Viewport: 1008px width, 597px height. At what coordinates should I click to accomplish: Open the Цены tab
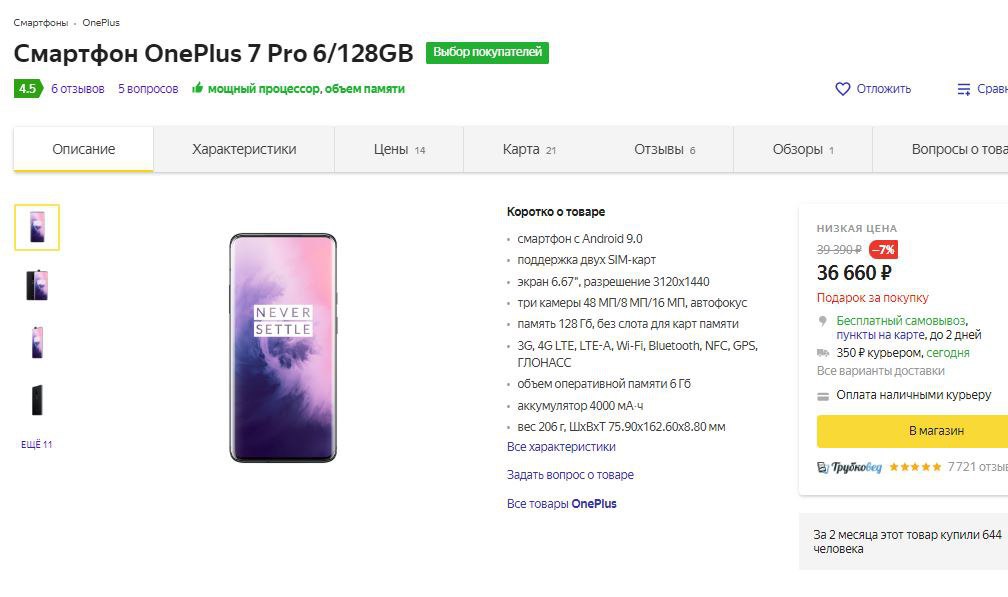pos(399,150)
